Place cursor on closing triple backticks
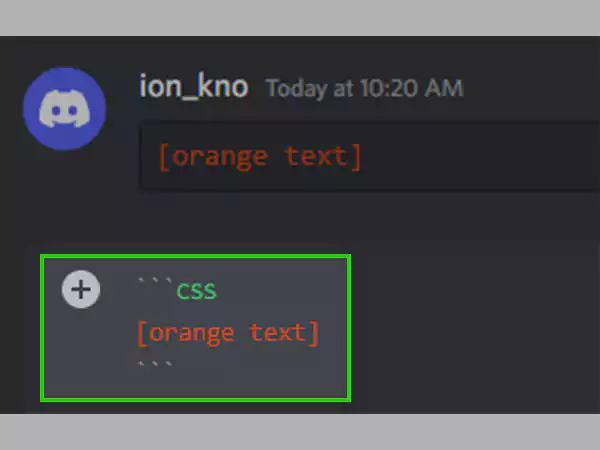The height and width of the screenshot is (450, 600). (x=155, y=363)
